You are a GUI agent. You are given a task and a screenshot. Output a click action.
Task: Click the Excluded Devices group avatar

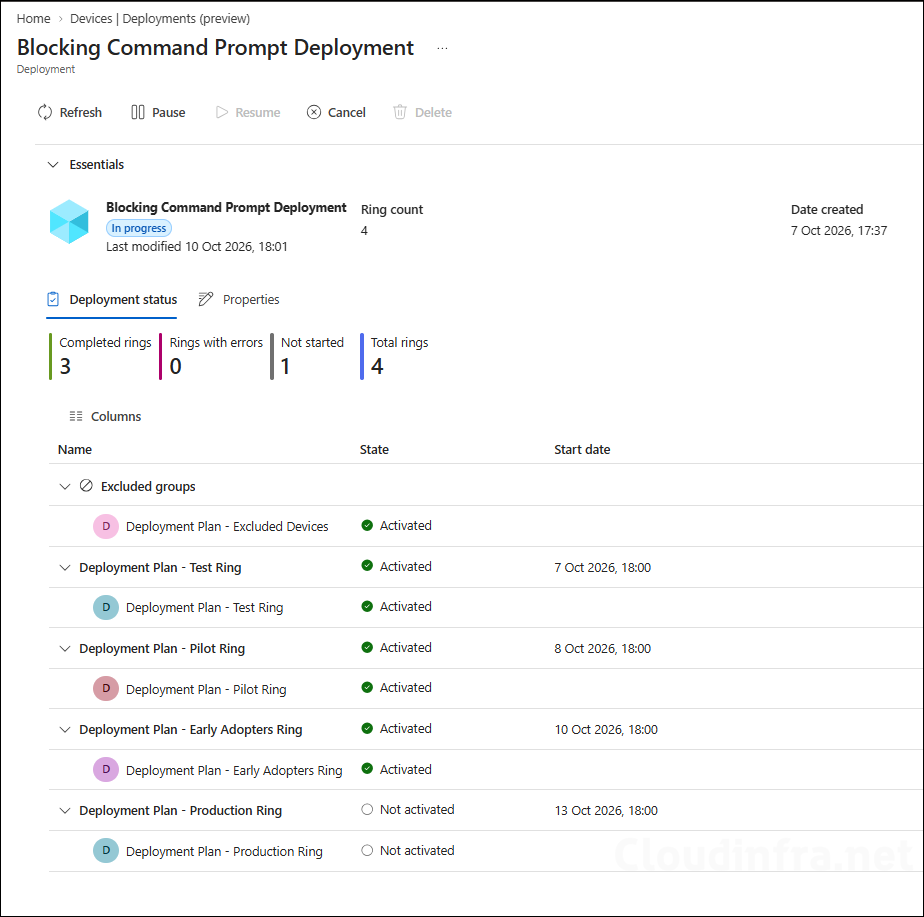click(106, 526)
